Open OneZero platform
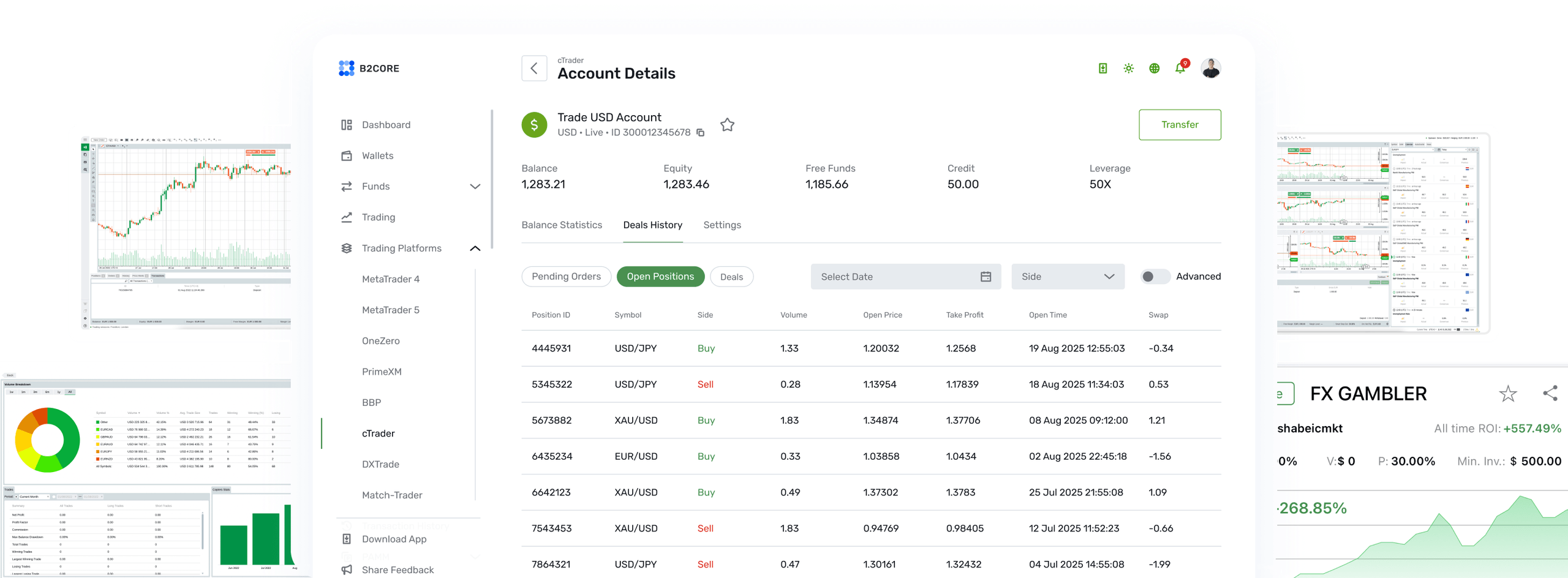1568x578 pixels. point(380,341)
